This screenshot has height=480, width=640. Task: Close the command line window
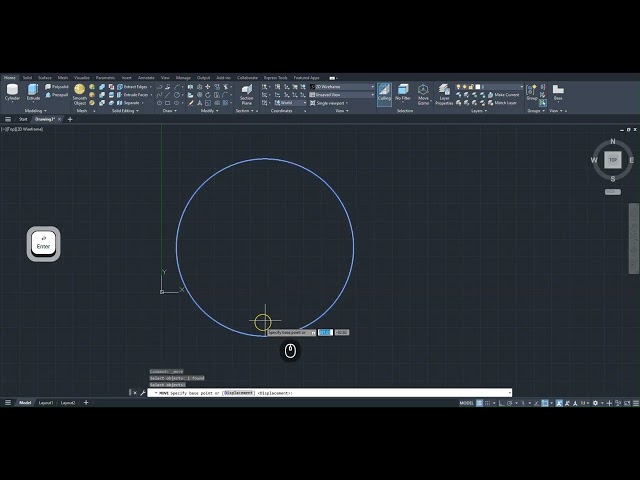[x=135, y=393]
